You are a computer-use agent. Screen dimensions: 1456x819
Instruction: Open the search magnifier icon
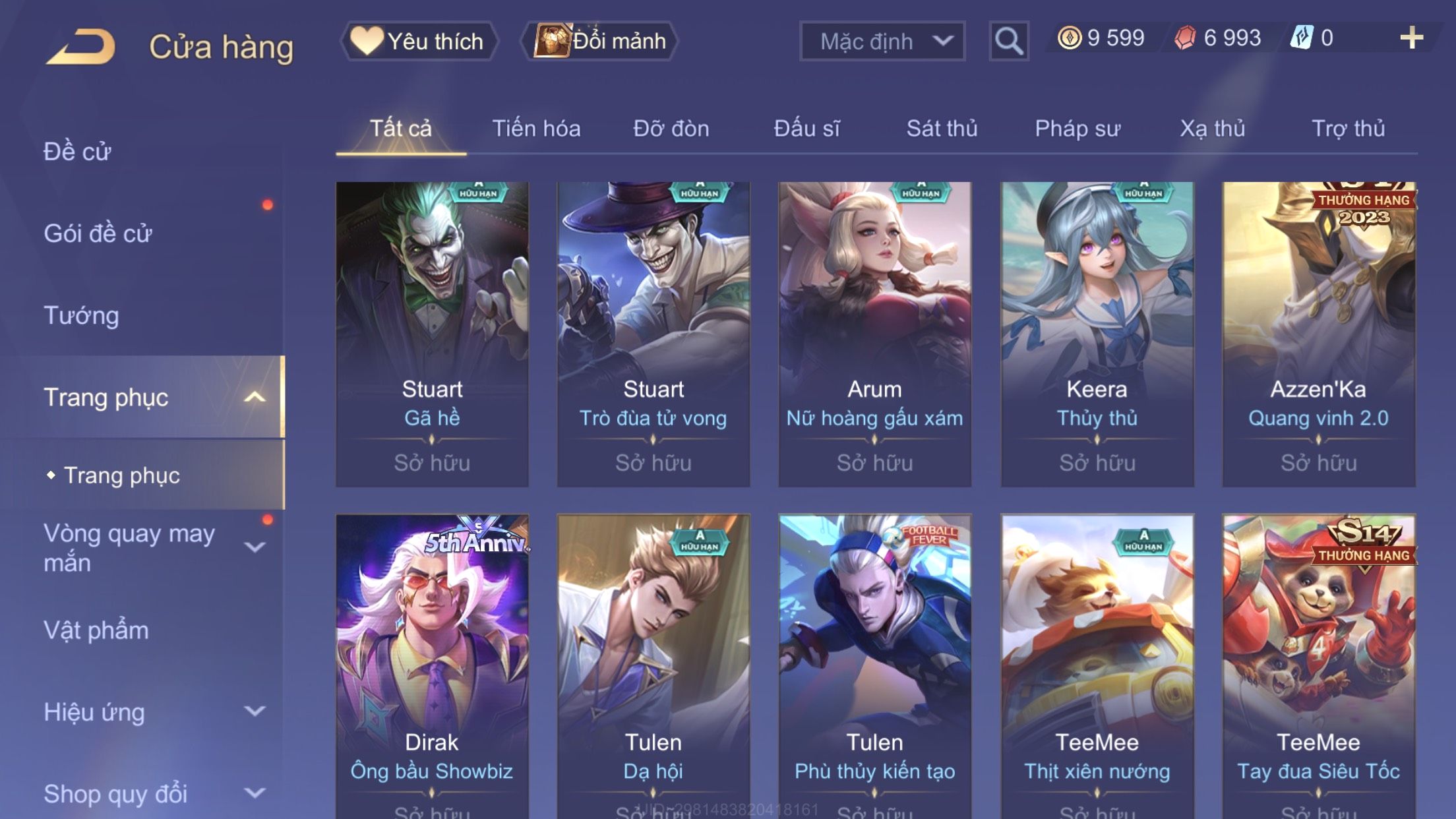point(1009,41)
